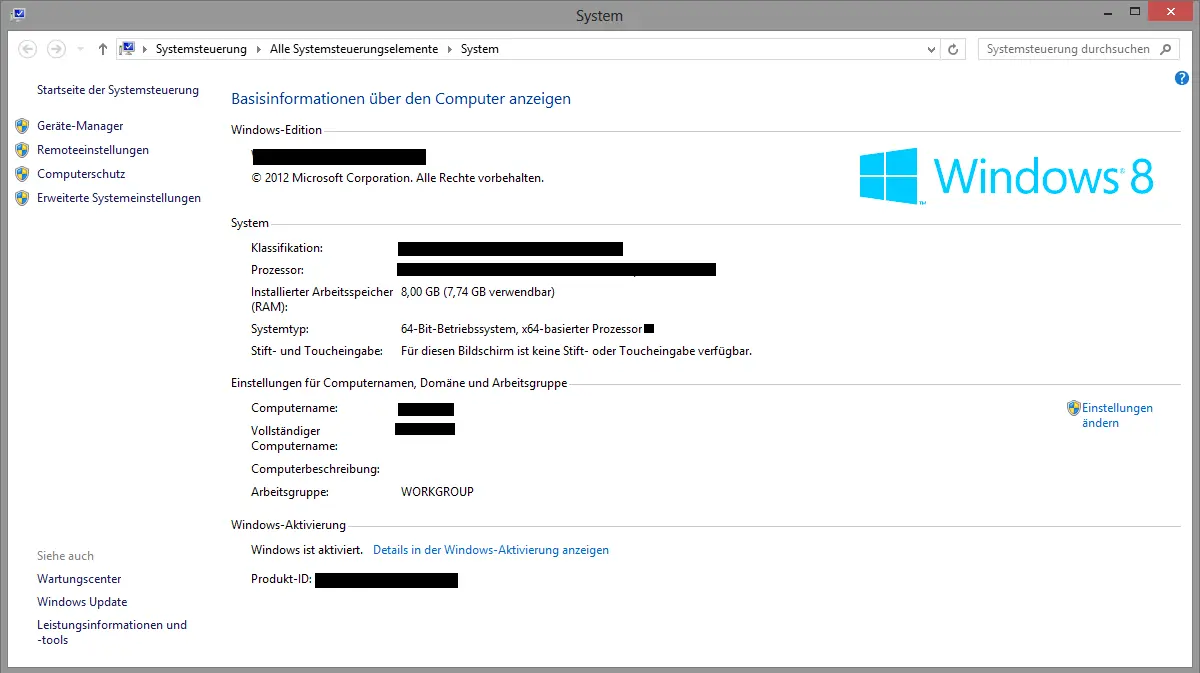
Task: Click shield icon beside Computerschutz
Action: pyautogui.click(x=22, y=174)
